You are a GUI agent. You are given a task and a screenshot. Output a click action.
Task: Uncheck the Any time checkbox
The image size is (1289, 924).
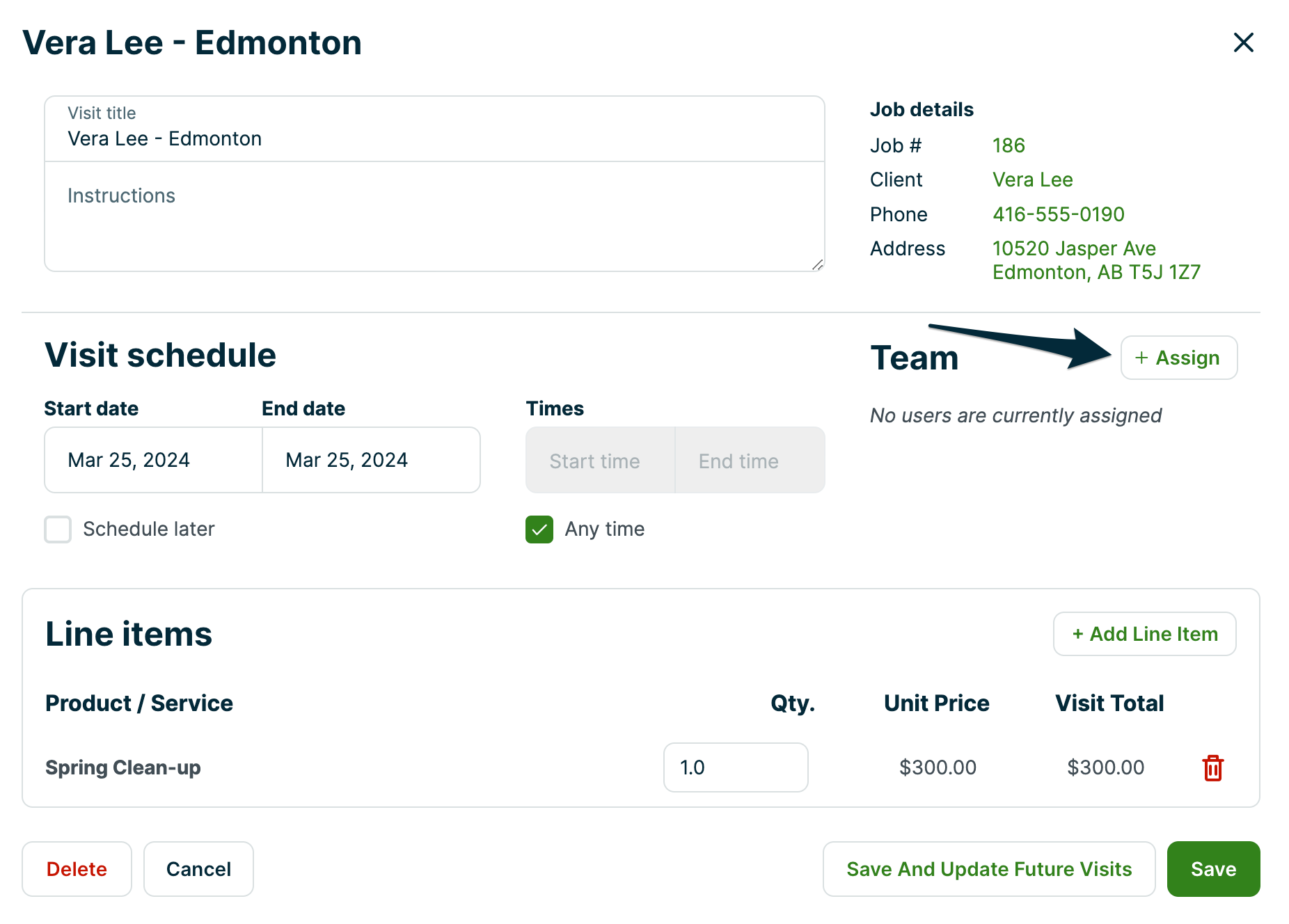pos(539,529)
